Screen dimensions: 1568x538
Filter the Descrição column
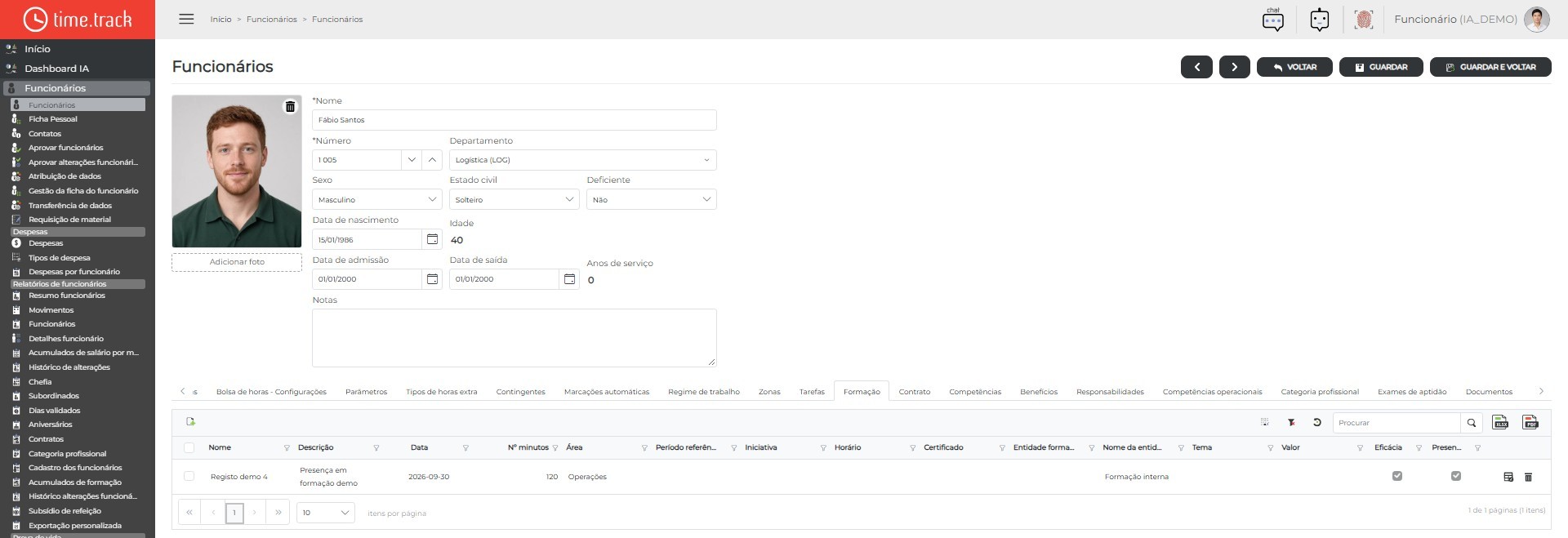pyautogui.click(x=376, y=448)
